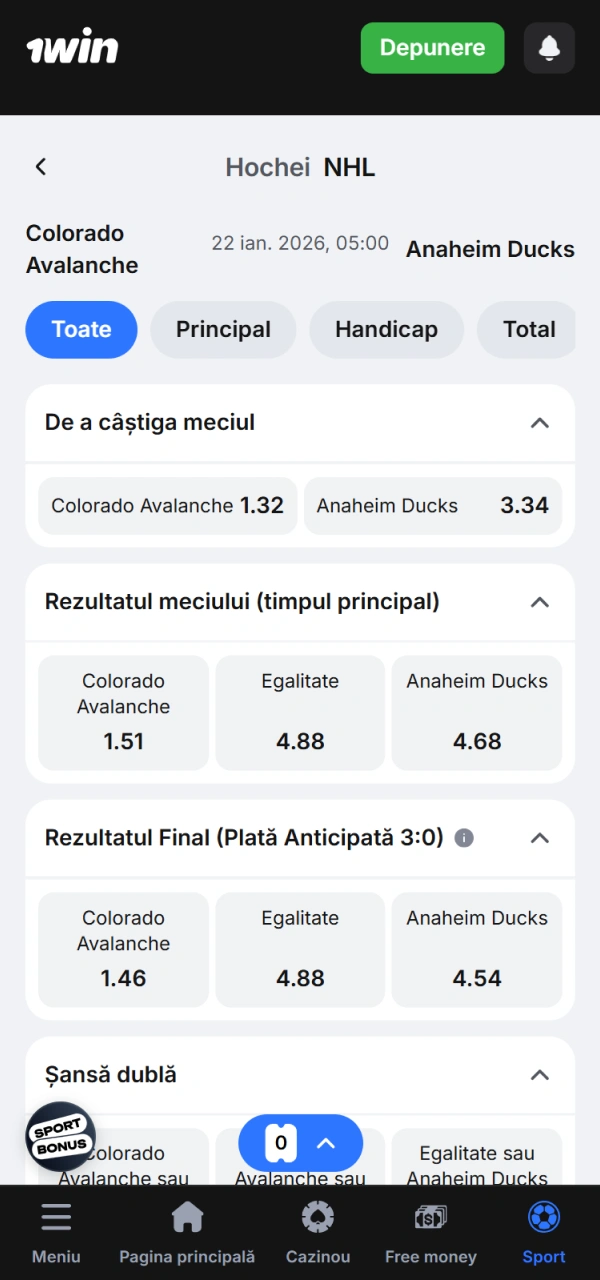Select the Principal filter tab
600x1280 pixels.
coord(223,329)
